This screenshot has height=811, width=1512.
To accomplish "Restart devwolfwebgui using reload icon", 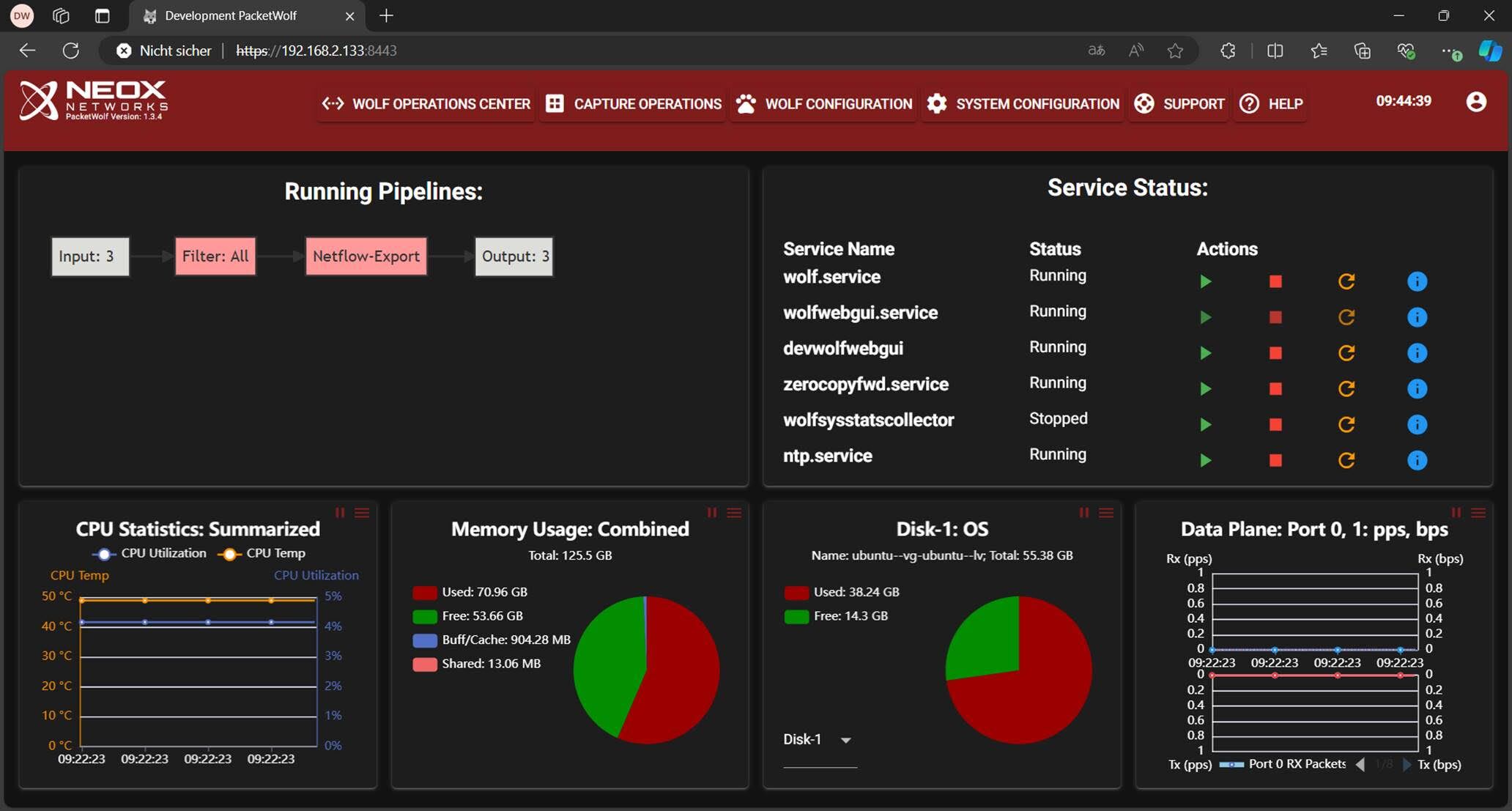I will coord(1346,353).
